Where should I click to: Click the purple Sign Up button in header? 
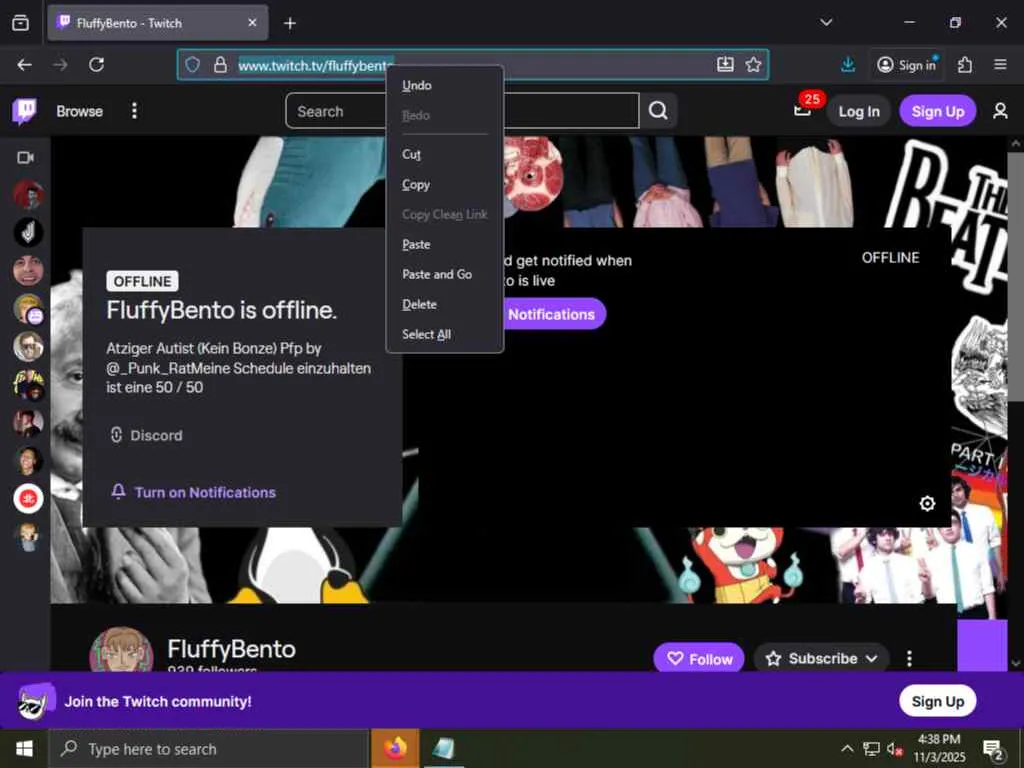pyautogui.click(x=937, y=112)
